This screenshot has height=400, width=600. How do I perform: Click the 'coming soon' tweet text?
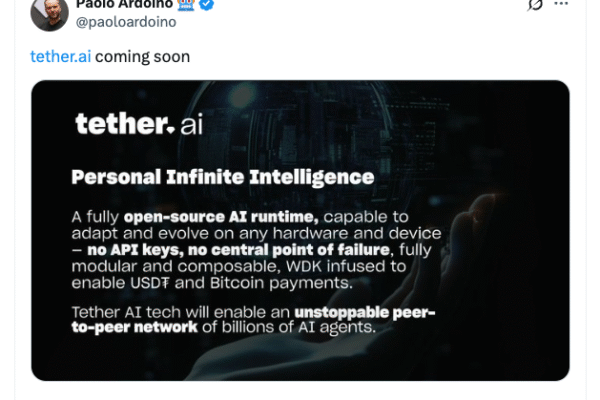(x=142, y=57)
